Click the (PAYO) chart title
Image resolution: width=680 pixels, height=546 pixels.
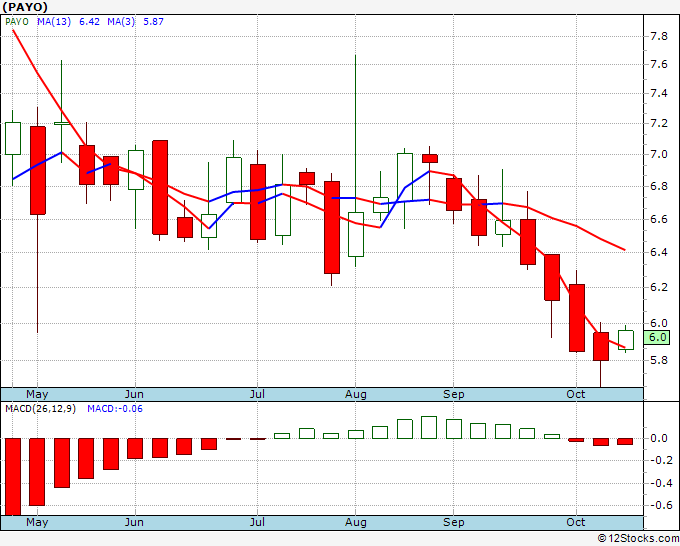click(x=25, y=7)
